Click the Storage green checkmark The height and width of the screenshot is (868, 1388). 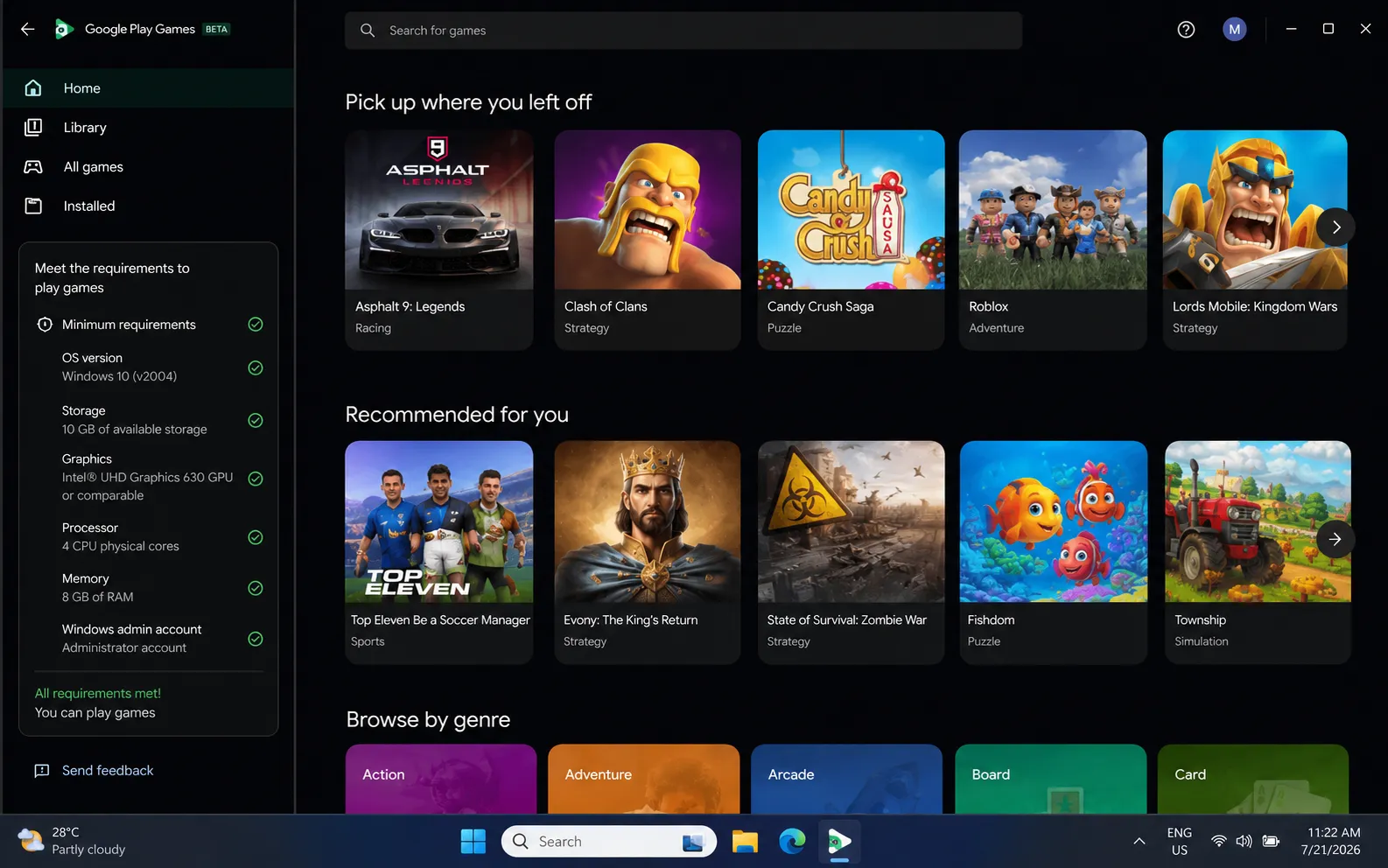[x=256, y=420]
